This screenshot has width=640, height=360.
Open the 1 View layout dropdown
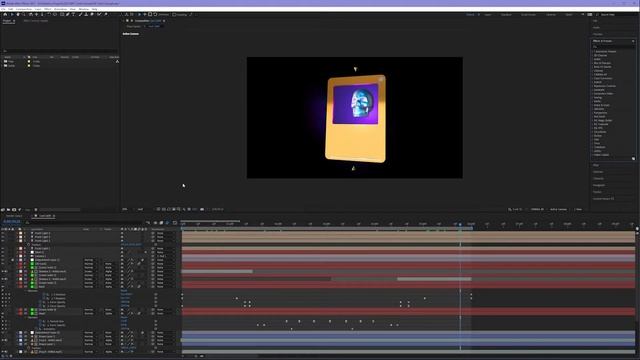click(578, 209)
